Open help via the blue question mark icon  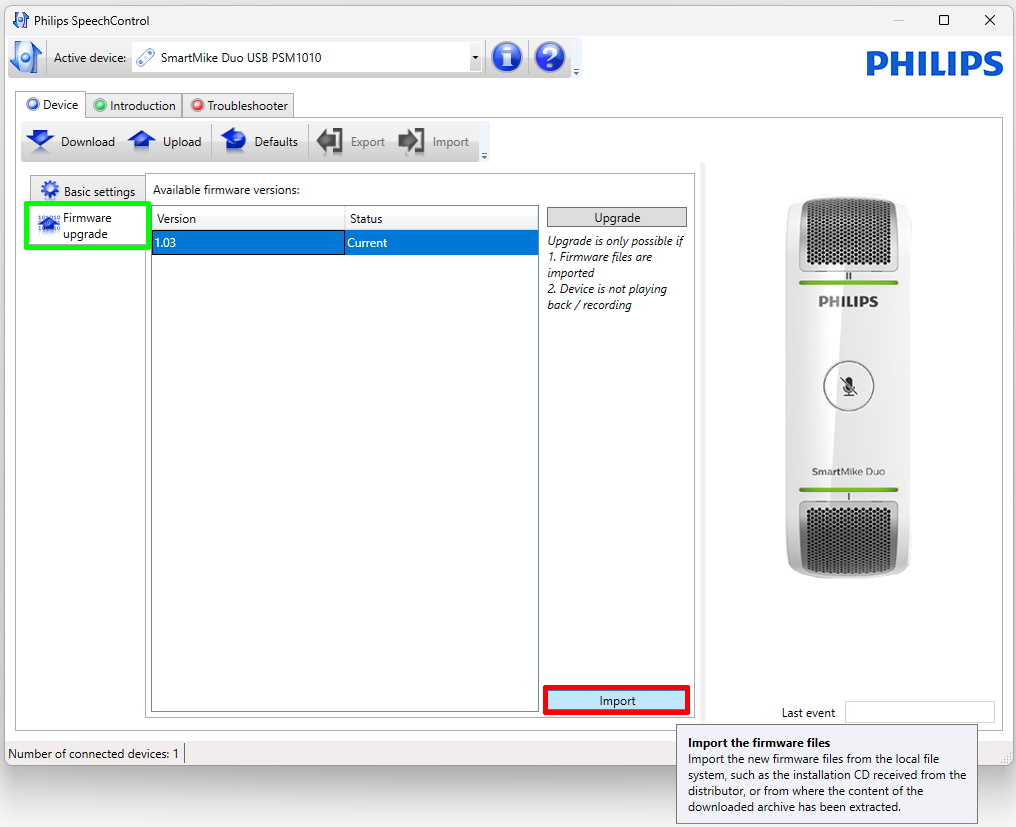tap(549, 57)
